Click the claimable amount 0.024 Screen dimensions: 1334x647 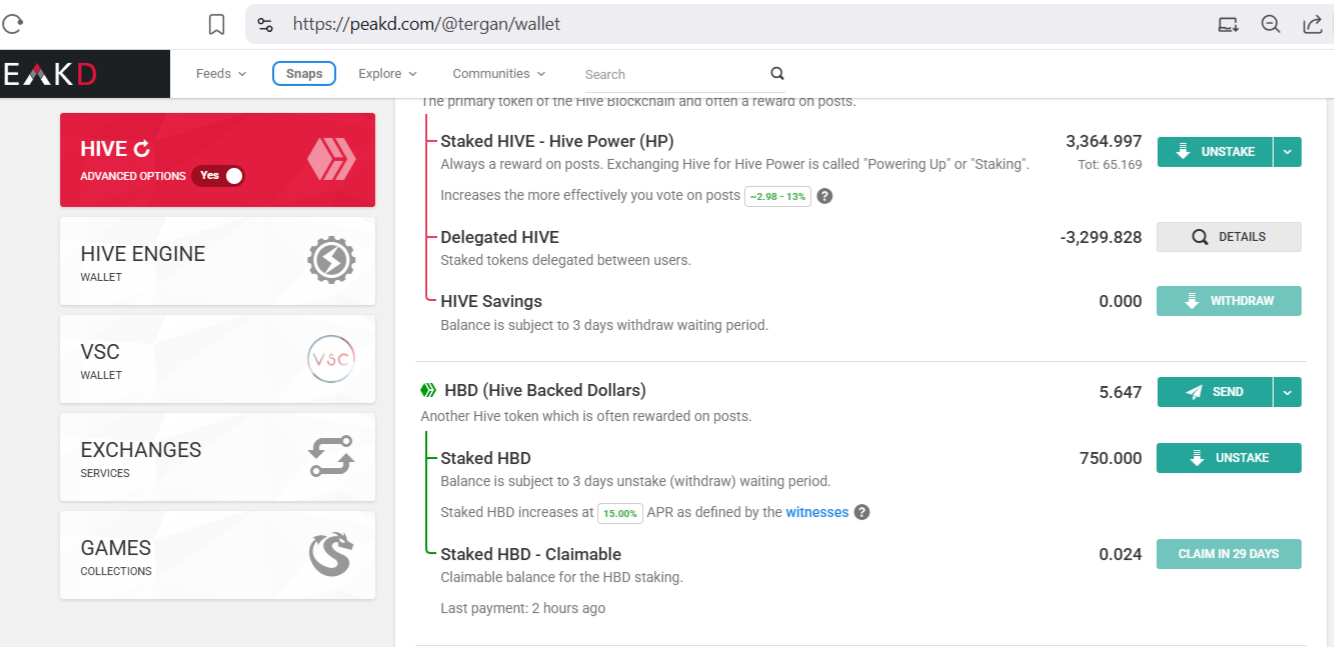(x=1120, y=554)
